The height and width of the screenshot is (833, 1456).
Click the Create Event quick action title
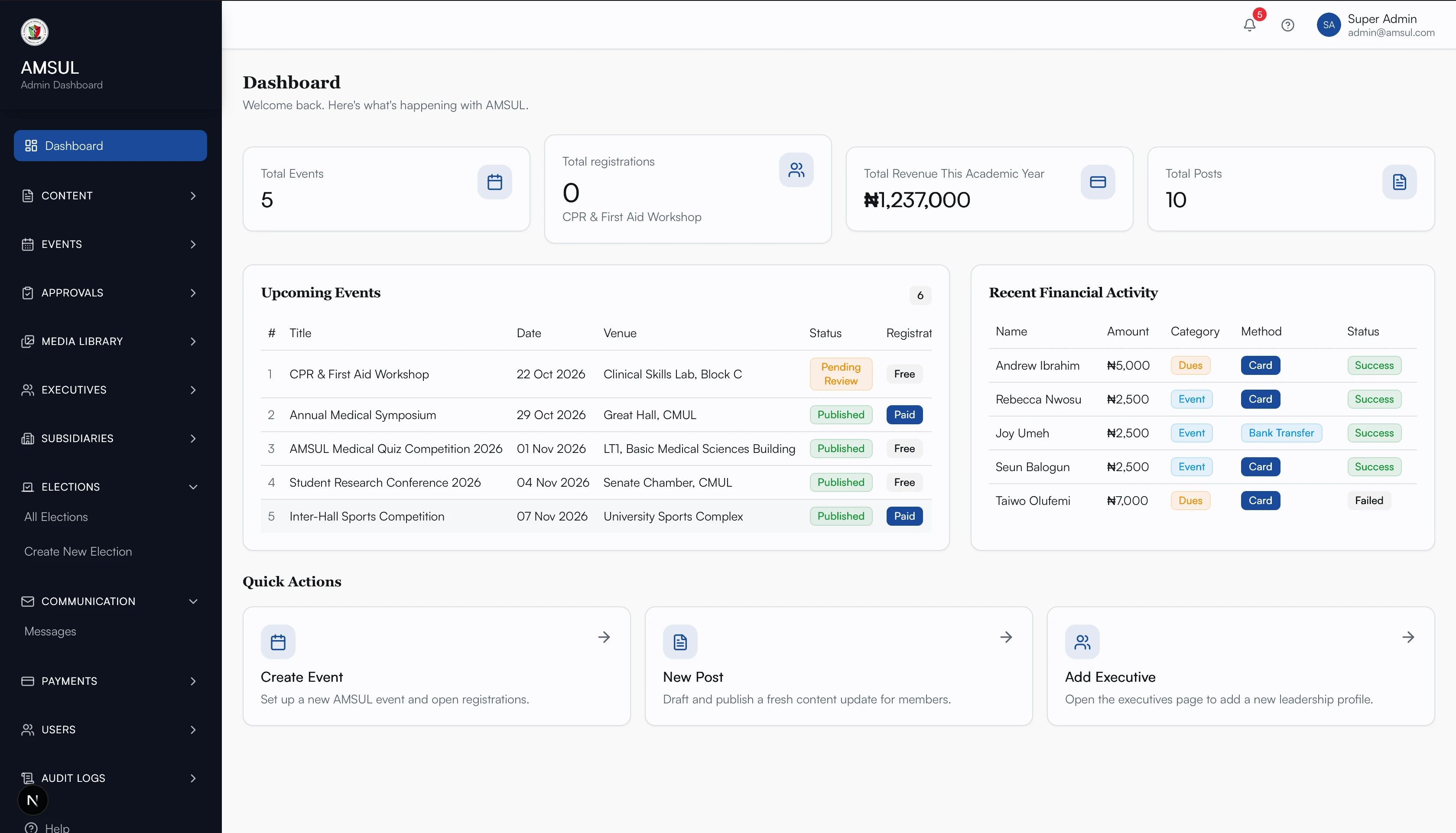(x=301, y=677)
